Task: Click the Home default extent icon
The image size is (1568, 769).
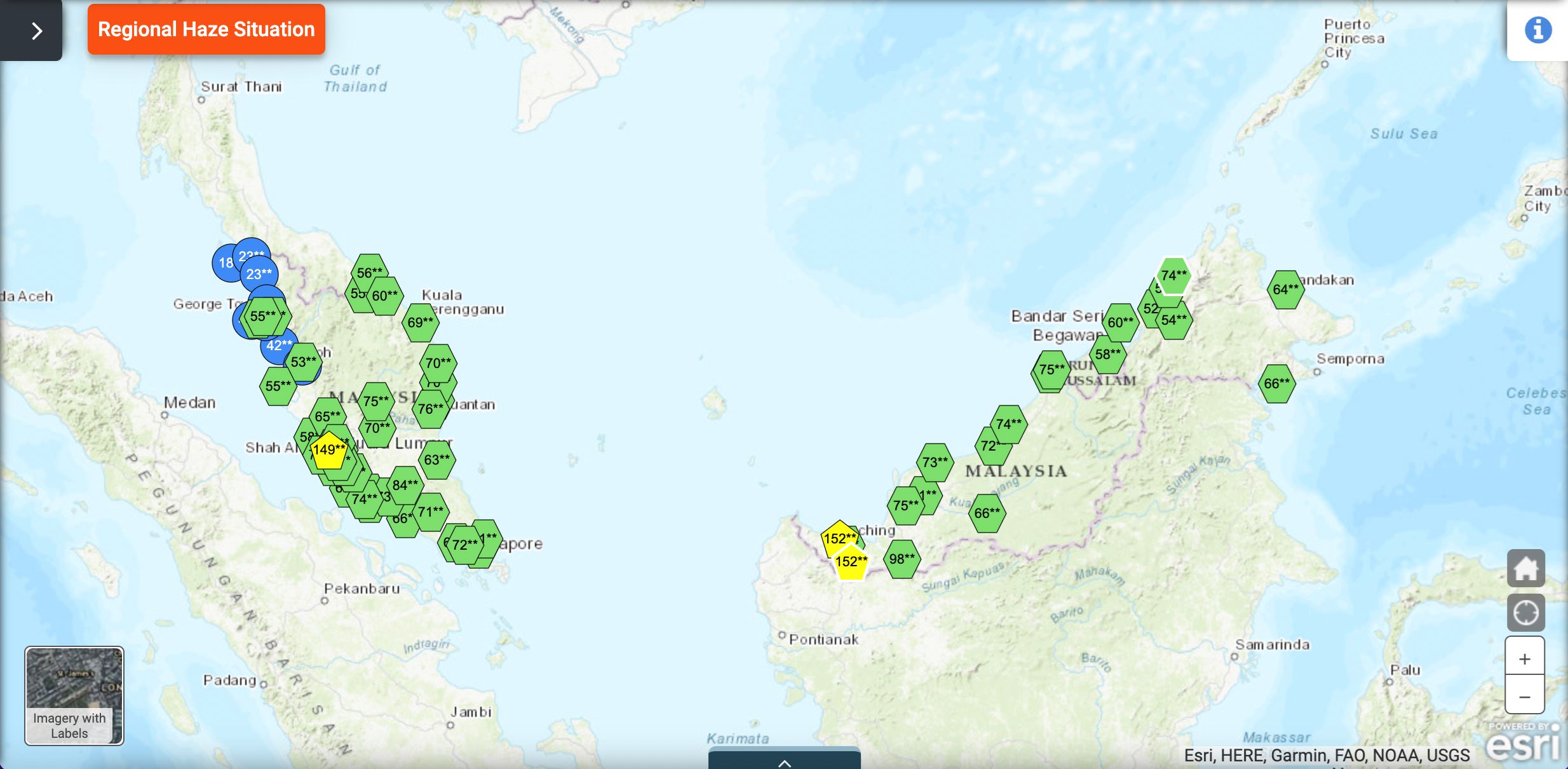Action: point(1525,568)
